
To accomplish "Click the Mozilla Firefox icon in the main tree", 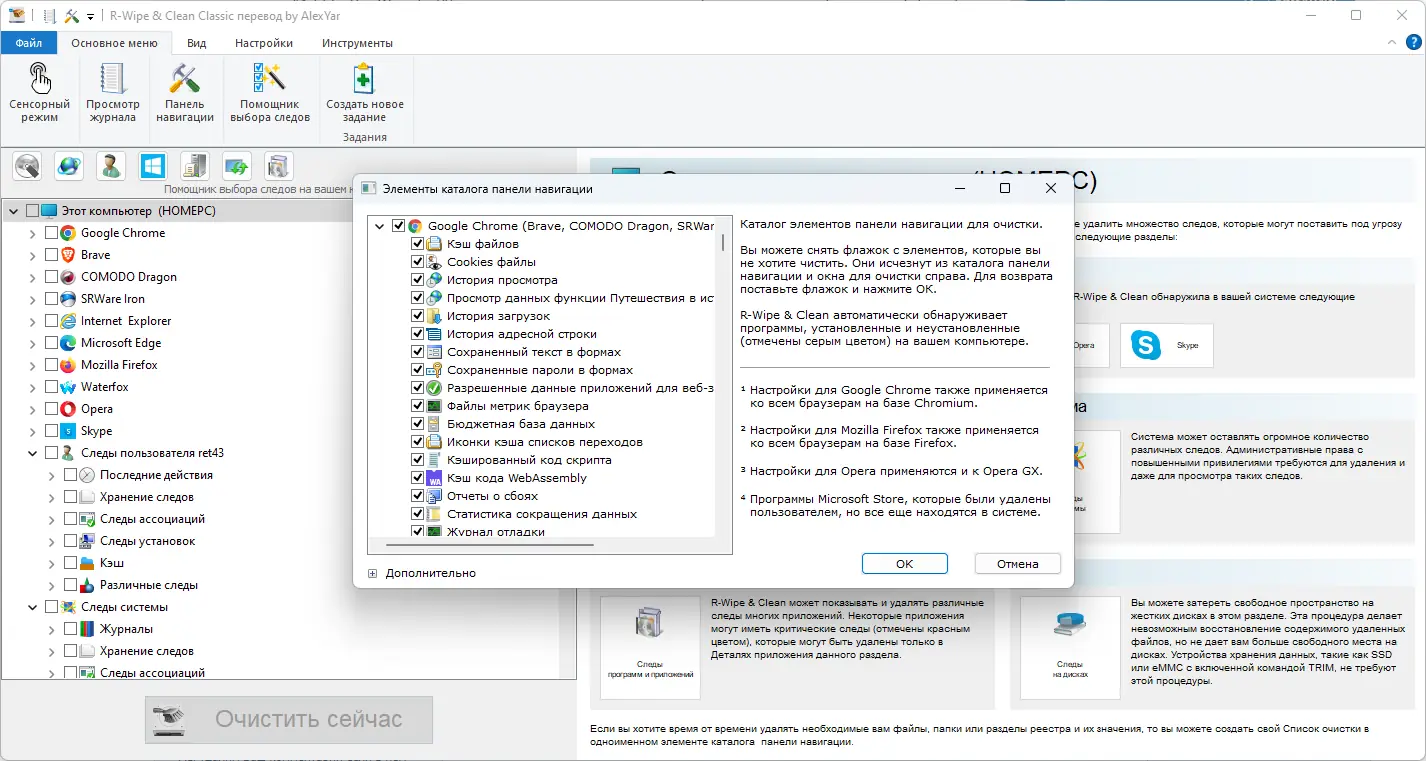I will tap(68, 365).
